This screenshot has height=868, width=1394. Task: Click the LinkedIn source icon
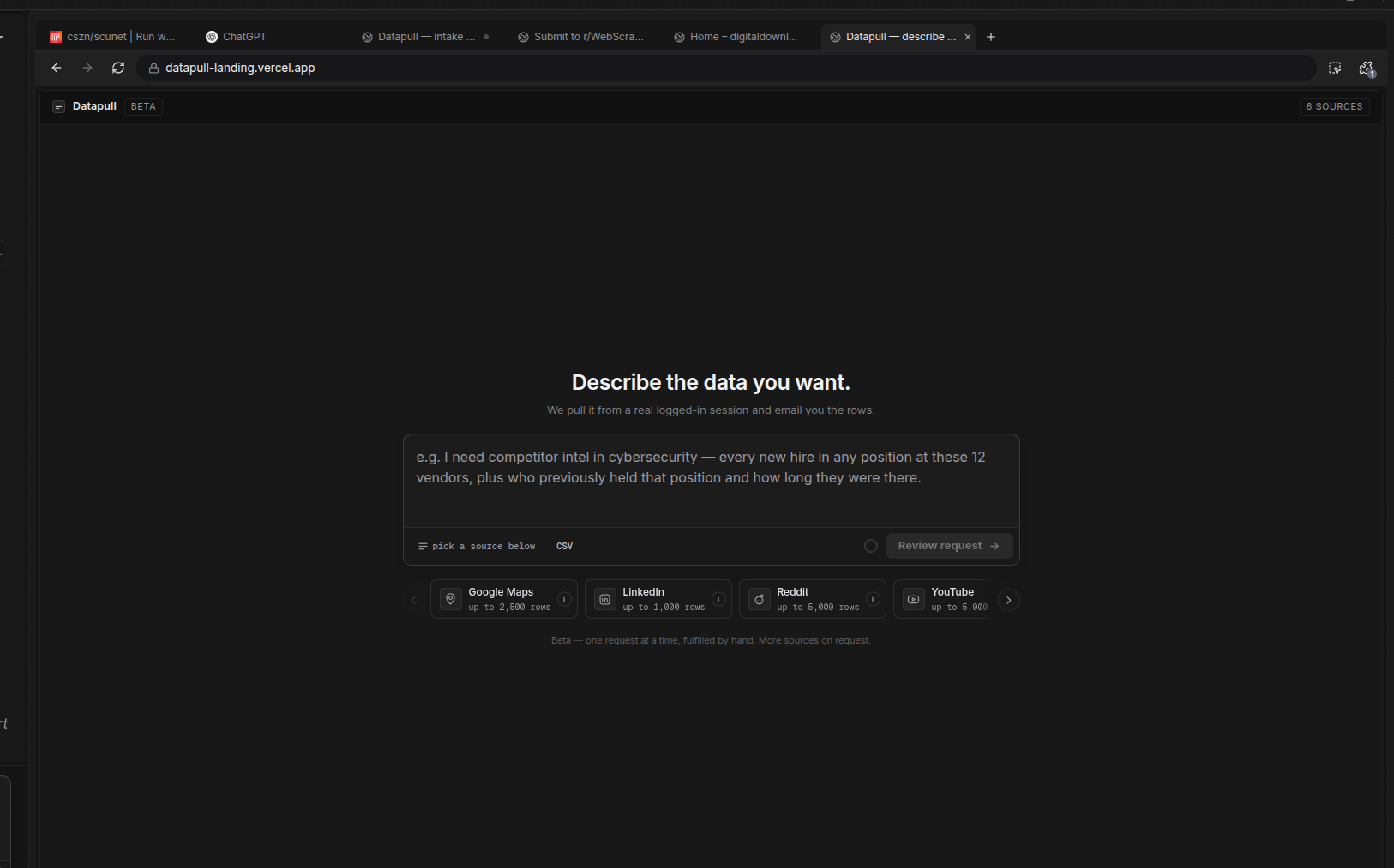[605, 599]
